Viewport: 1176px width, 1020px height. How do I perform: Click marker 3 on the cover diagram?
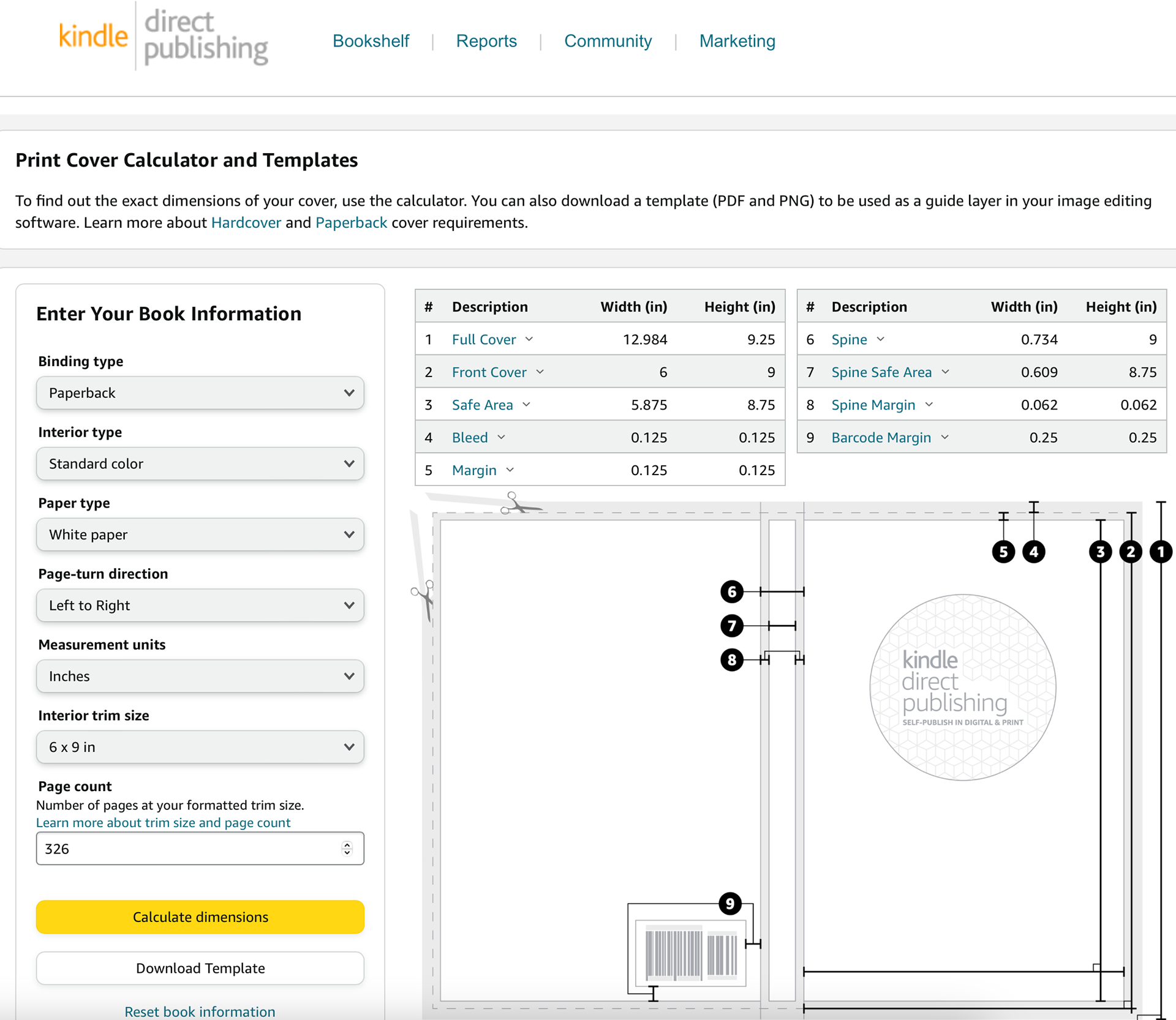pyautogui.click(x=1101, y=552)
